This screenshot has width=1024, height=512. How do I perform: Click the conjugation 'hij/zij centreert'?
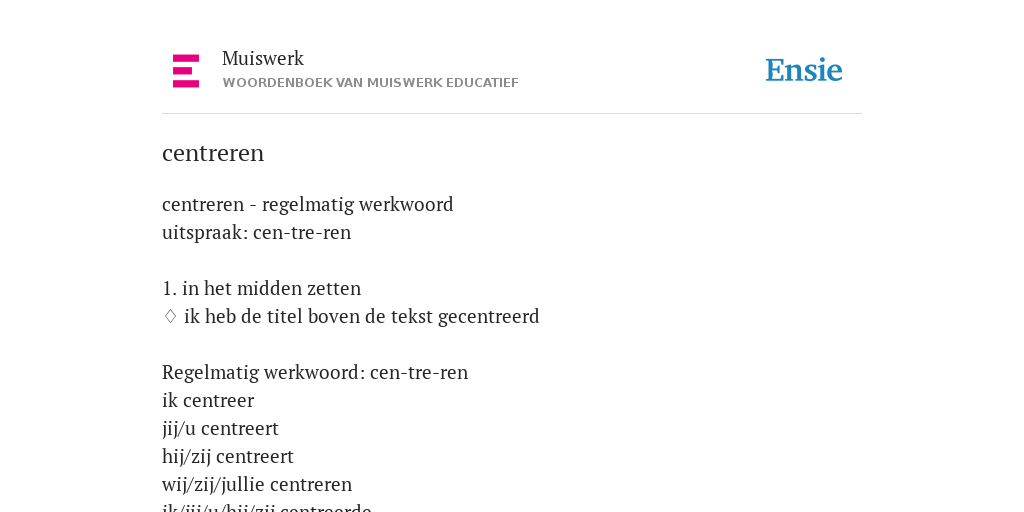tap(228, 456)
